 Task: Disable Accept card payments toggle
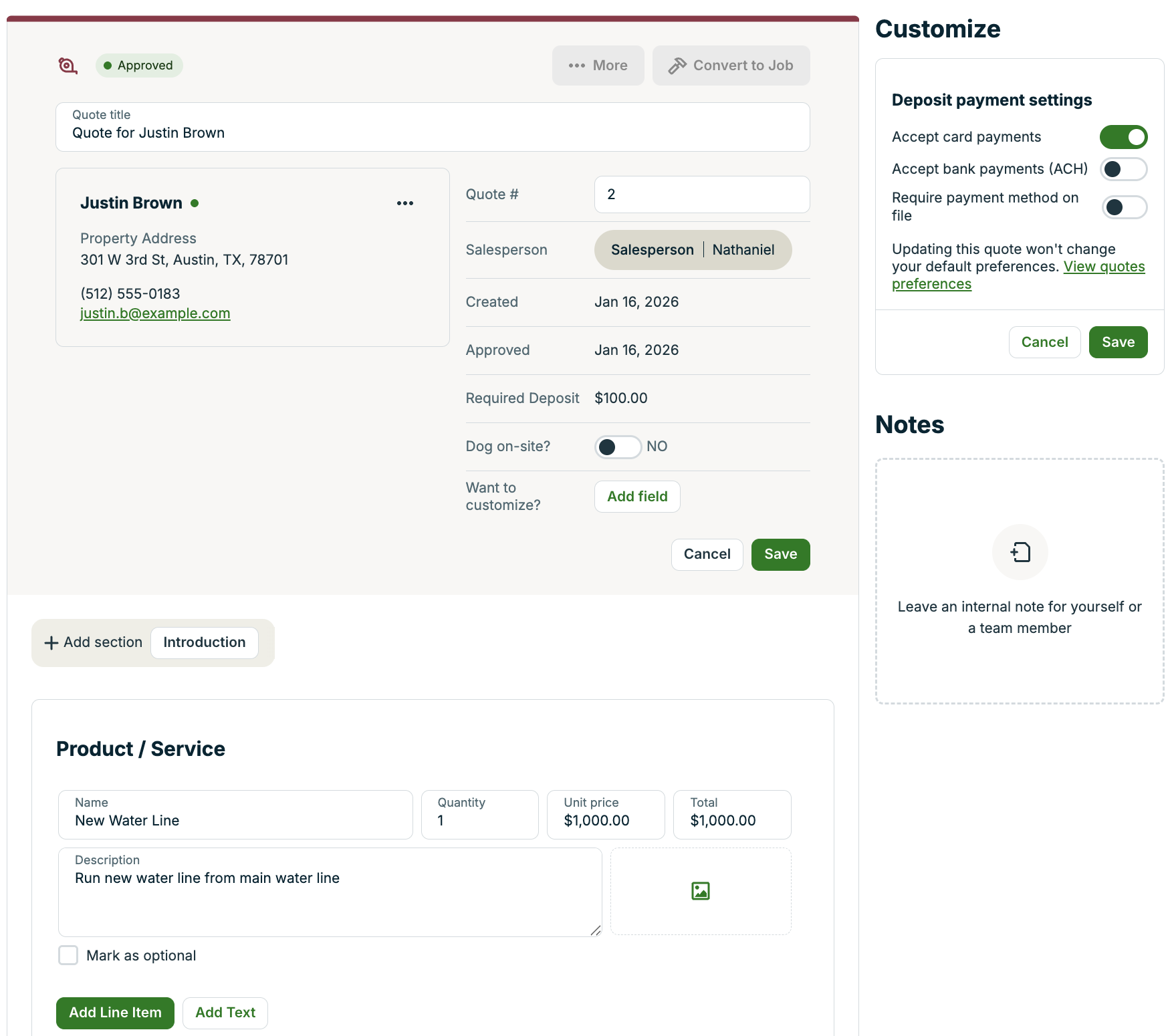coord(1123,137)
